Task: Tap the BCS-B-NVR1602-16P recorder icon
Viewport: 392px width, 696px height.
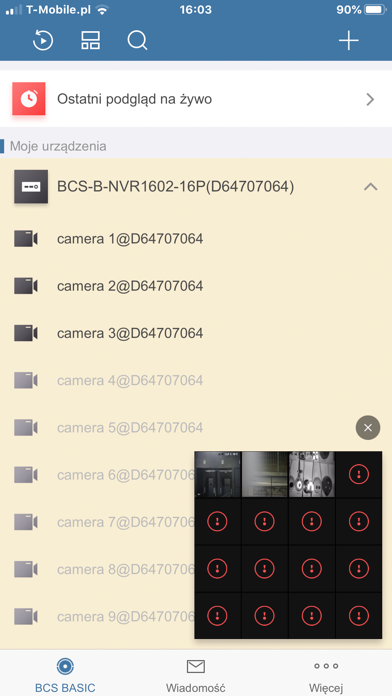Action: click(31, 187)
